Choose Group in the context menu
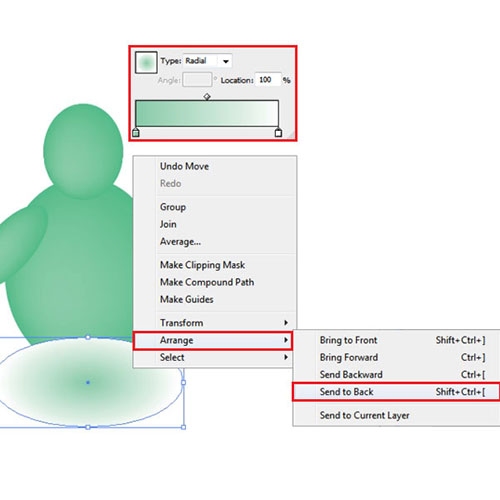This screenshot has width=500, height=500. (x=173, y=207)
